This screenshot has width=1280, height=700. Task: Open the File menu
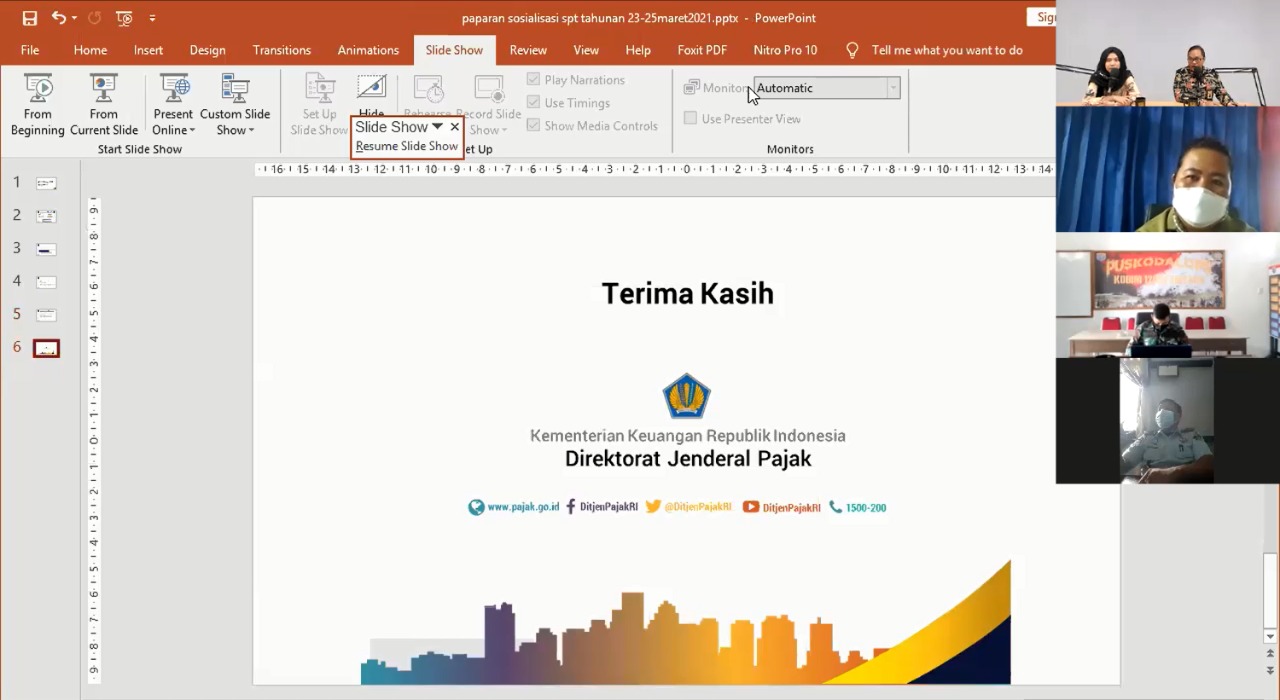click(x=30, y=50)
